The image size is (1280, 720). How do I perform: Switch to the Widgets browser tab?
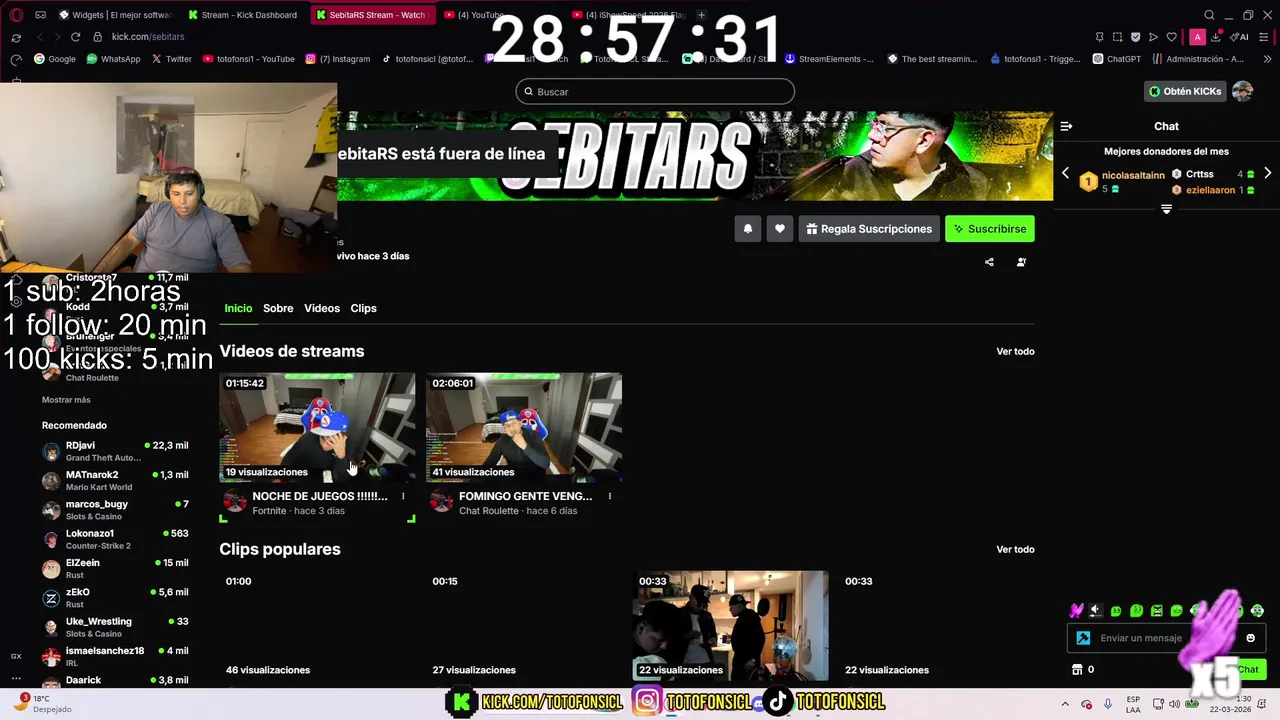point(115,15)
